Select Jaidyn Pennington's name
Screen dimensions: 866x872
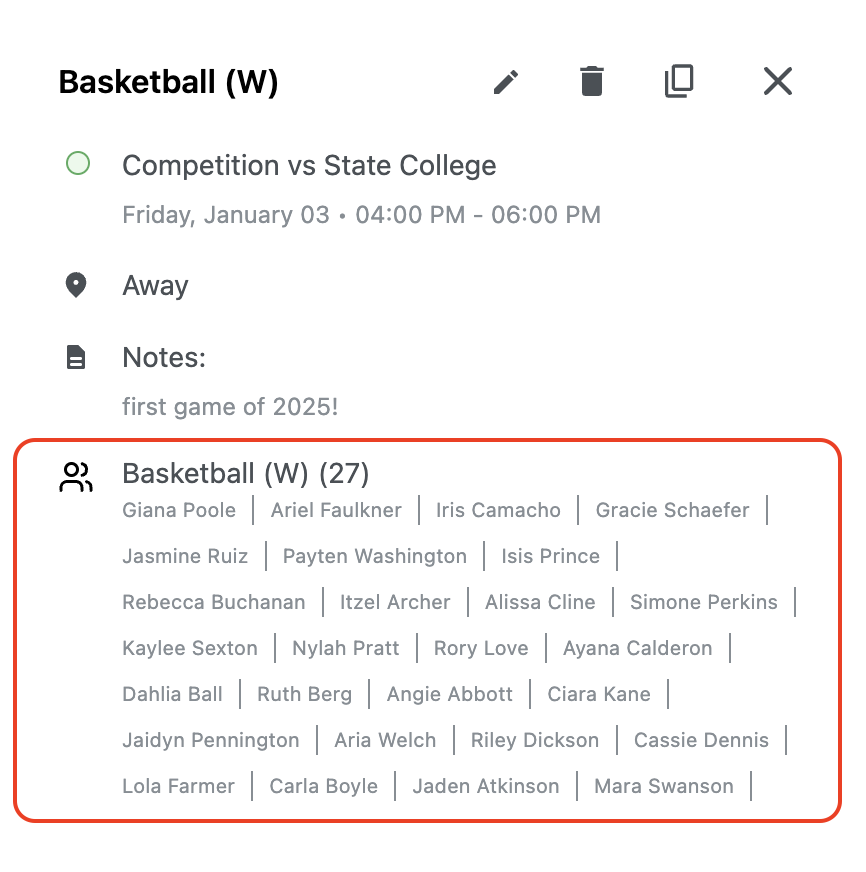point(211,740)
